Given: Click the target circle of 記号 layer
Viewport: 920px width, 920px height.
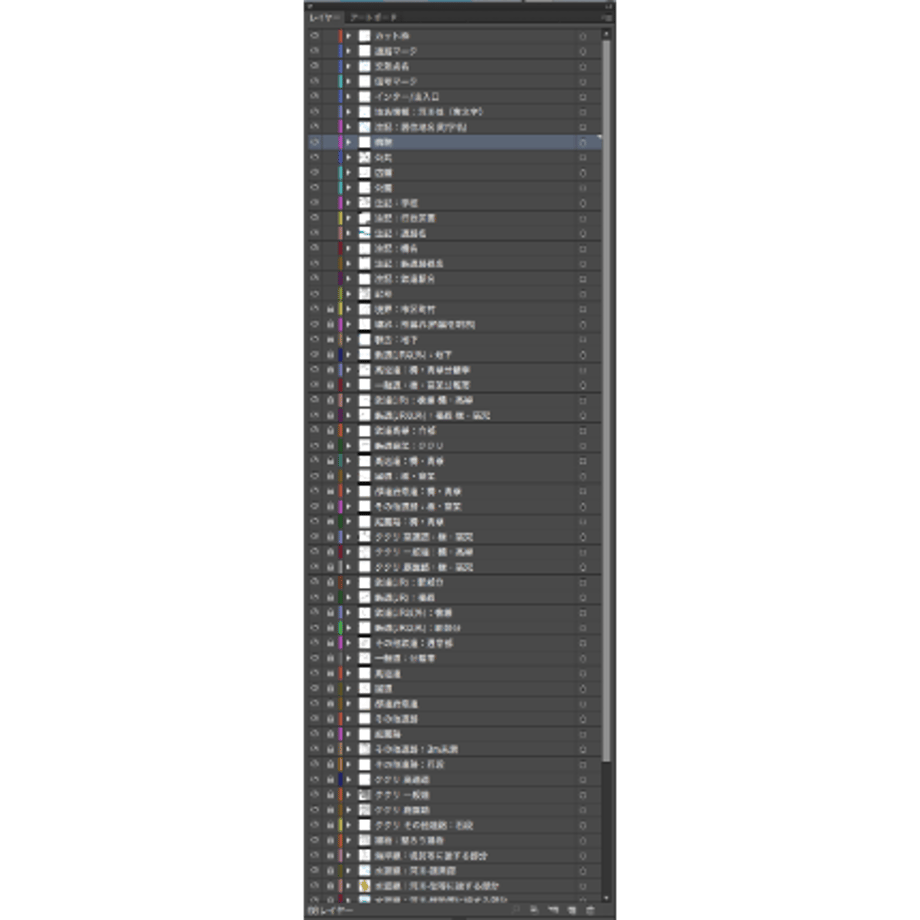Looking at the screenshot, I should [x=583, y=295].
